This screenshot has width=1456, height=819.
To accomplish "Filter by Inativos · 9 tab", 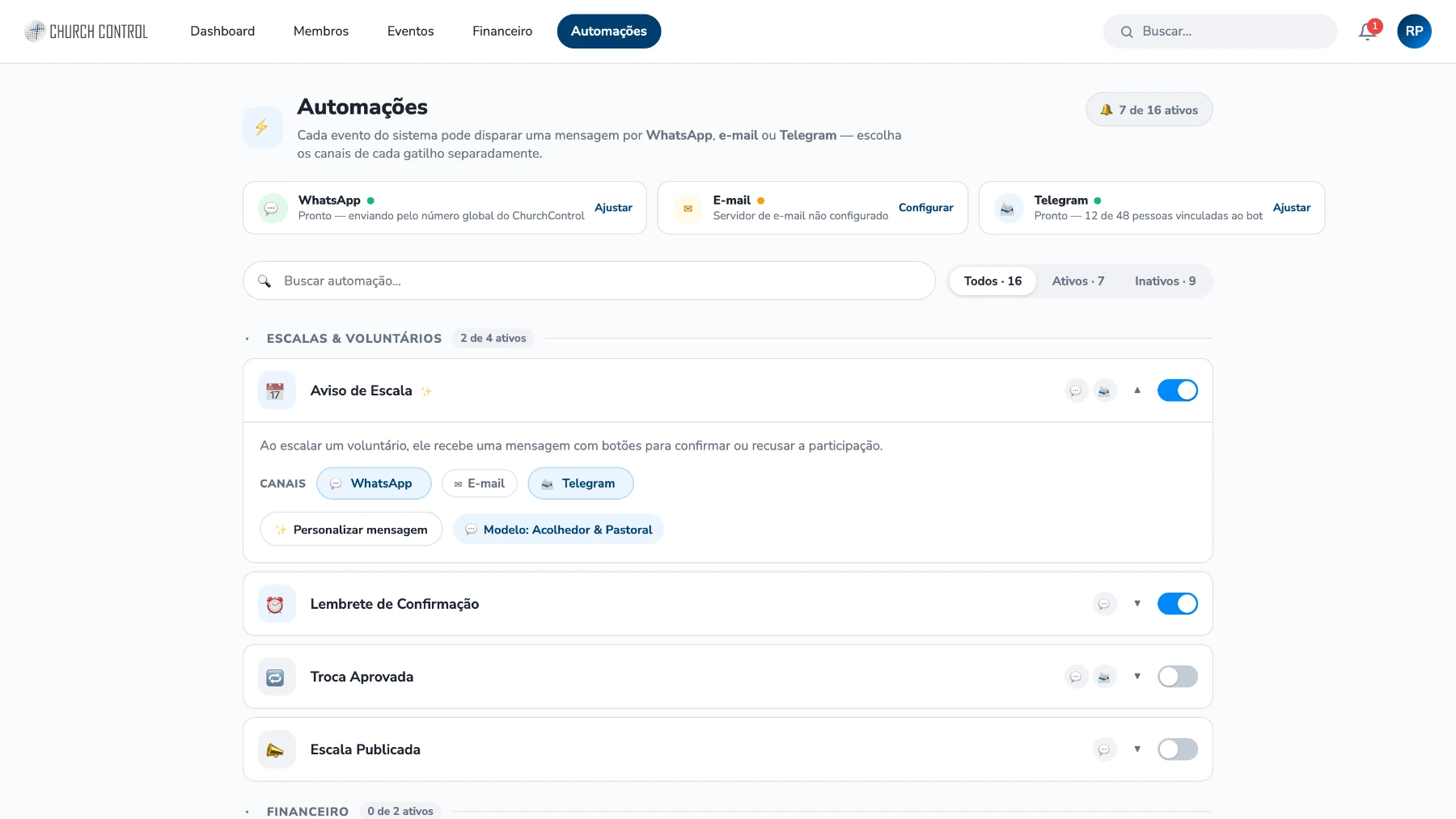I will pyautogui.click(x=1166, y=281).
